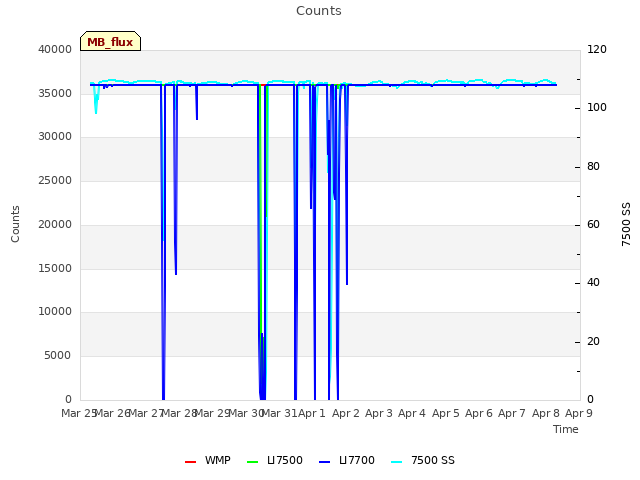Viewport: 640px width, 480px height.
Task: Click the cyan 7500 SS legend swatch
Action: [x=396, y=462]
